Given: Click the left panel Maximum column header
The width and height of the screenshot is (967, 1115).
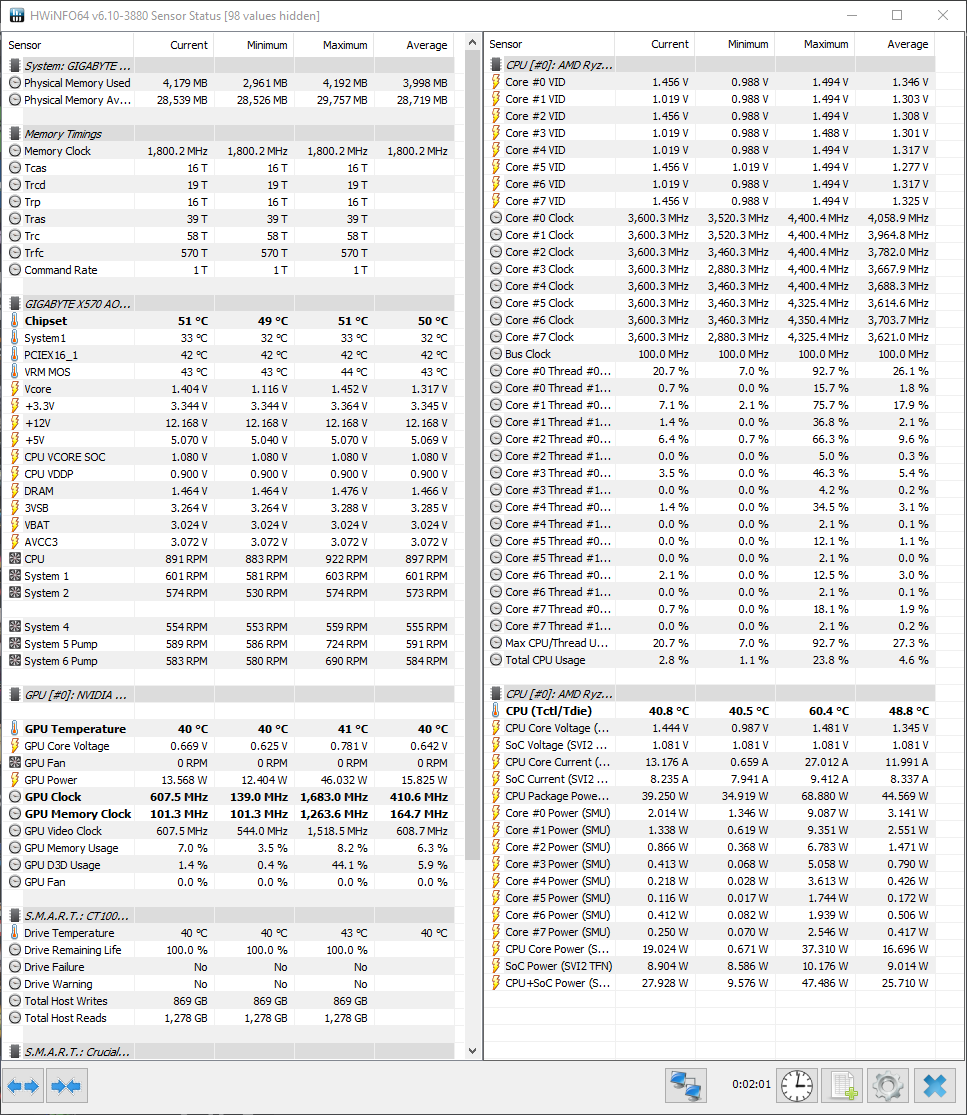Looking at the screenshot, I should click(333, 45).
